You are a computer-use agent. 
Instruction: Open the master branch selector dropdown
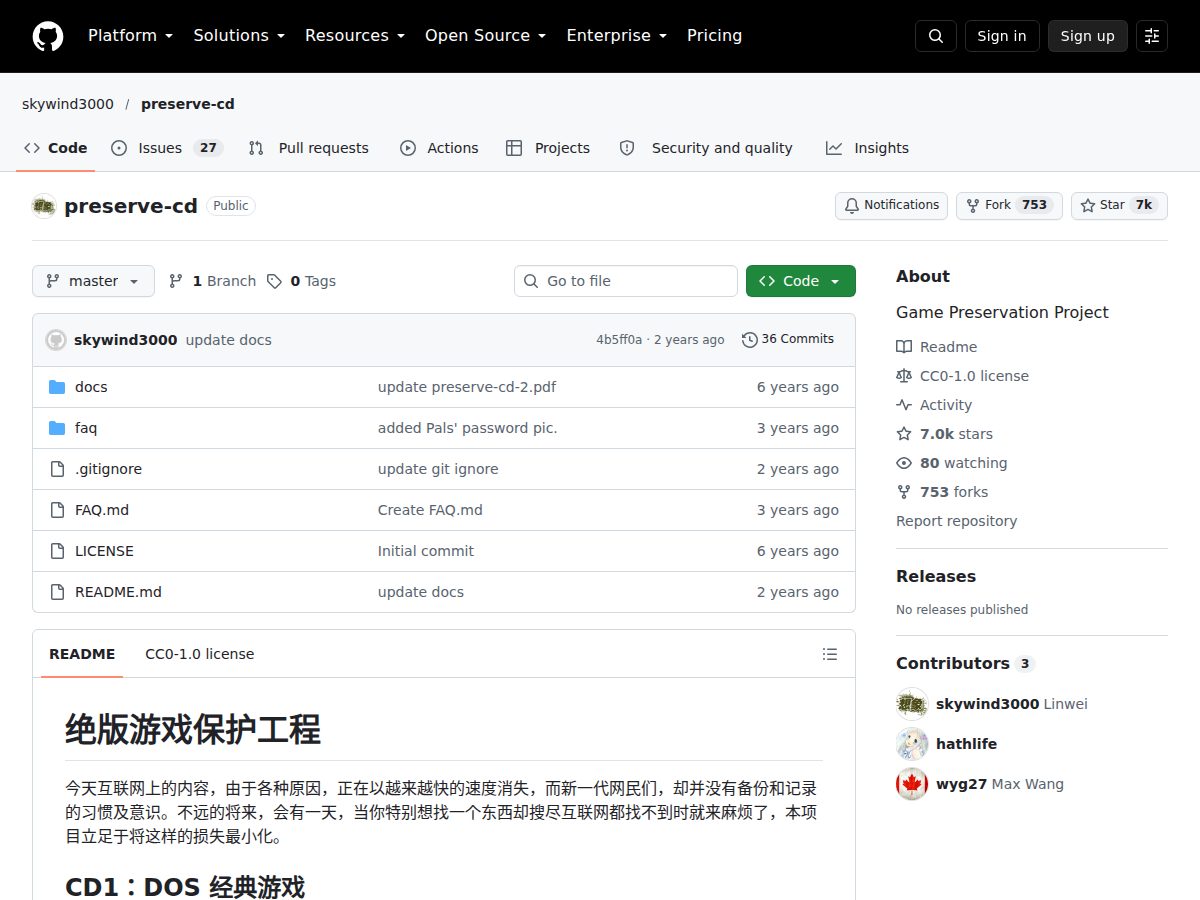[94, 281]
